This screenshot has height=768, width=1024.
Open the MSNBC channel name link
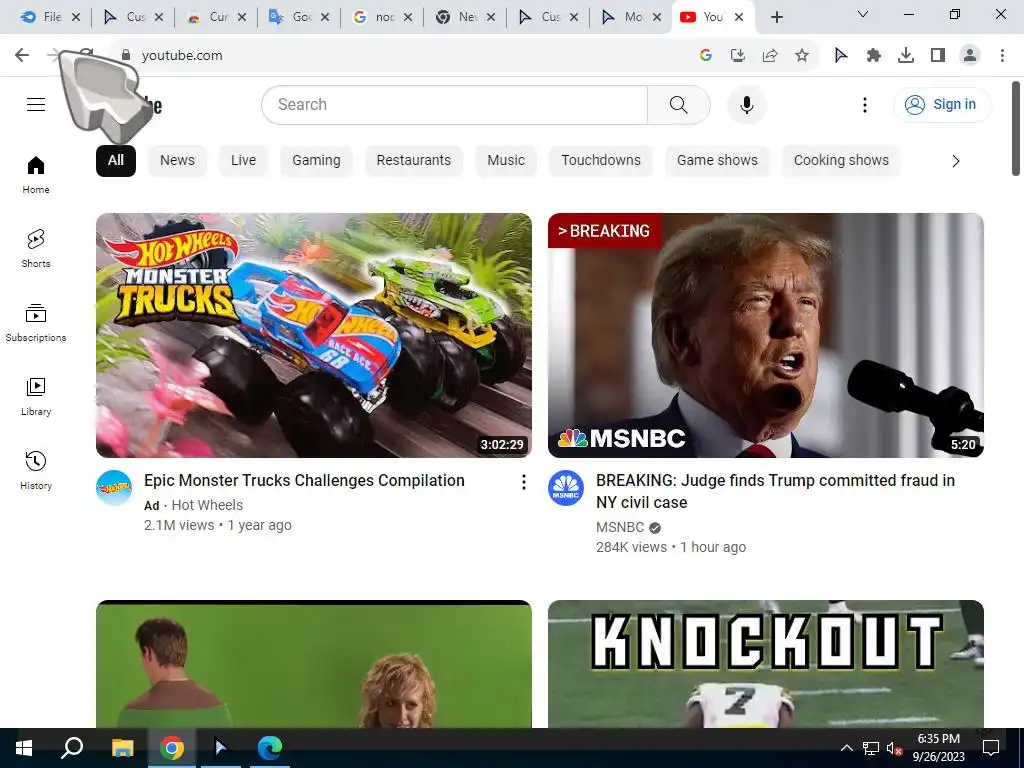(620, 528)
